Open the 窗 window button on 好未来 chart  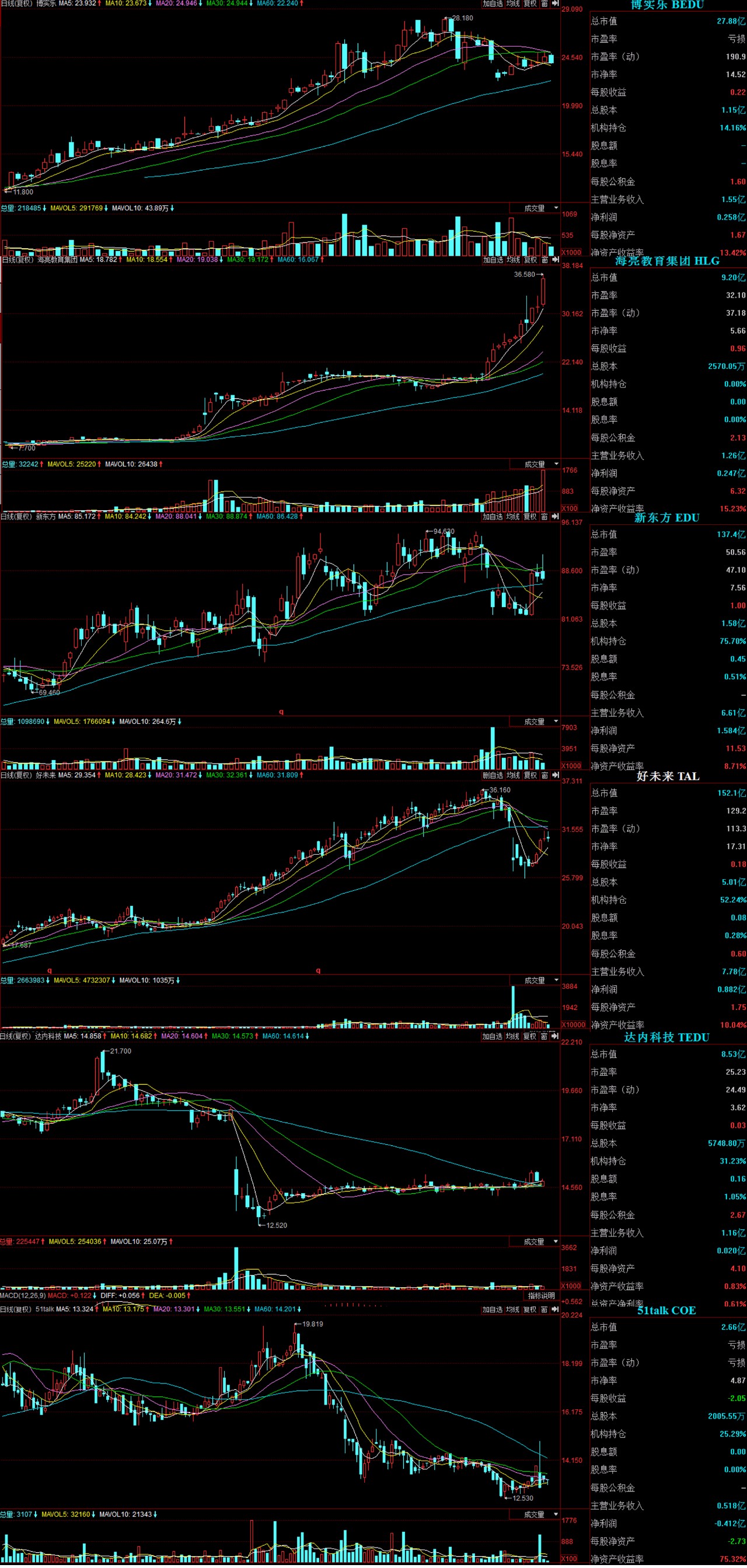point(544,775)
